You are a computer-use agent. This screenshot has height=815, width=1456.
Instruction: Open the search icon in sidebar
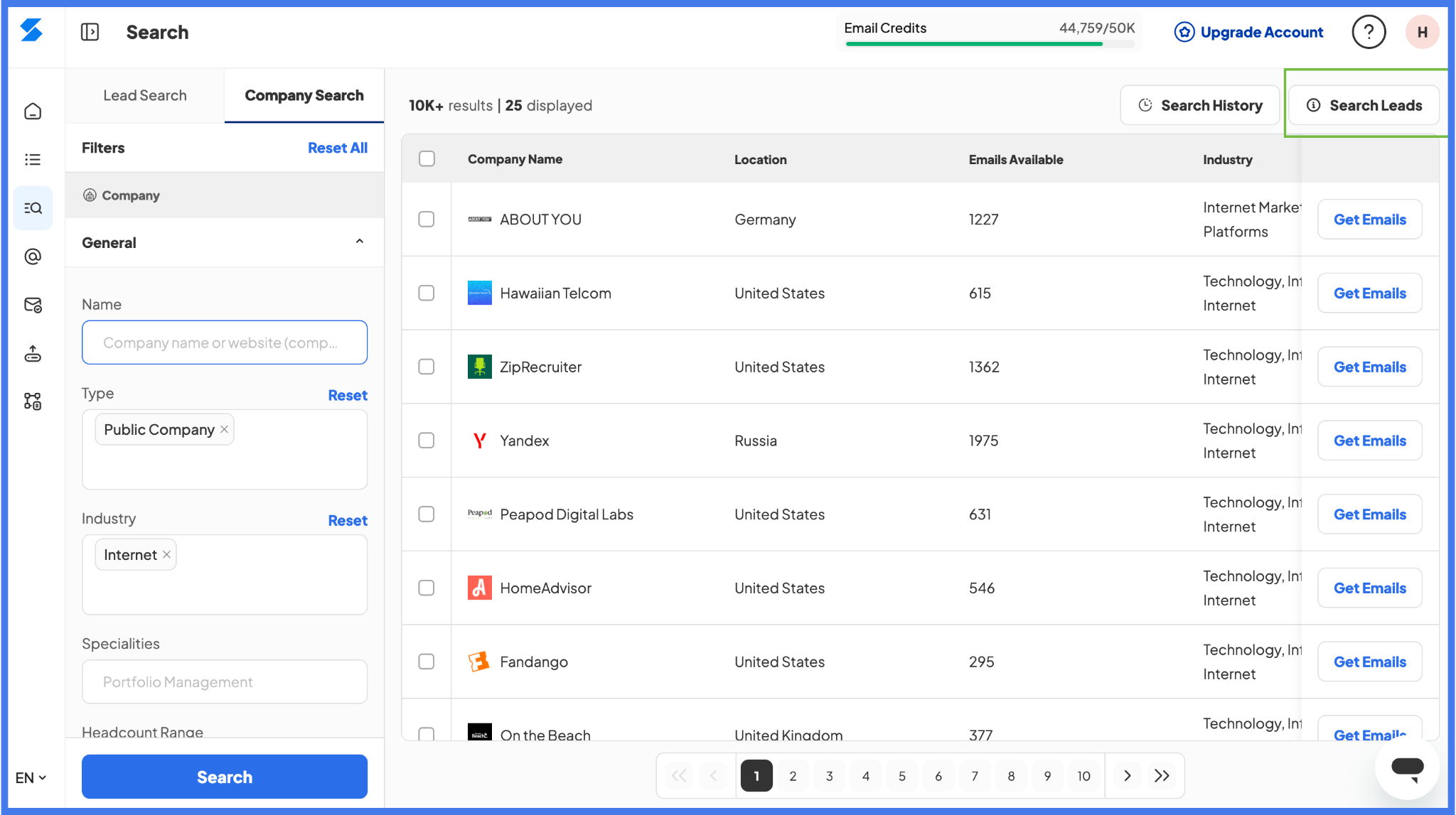click(x=33, y=207)
